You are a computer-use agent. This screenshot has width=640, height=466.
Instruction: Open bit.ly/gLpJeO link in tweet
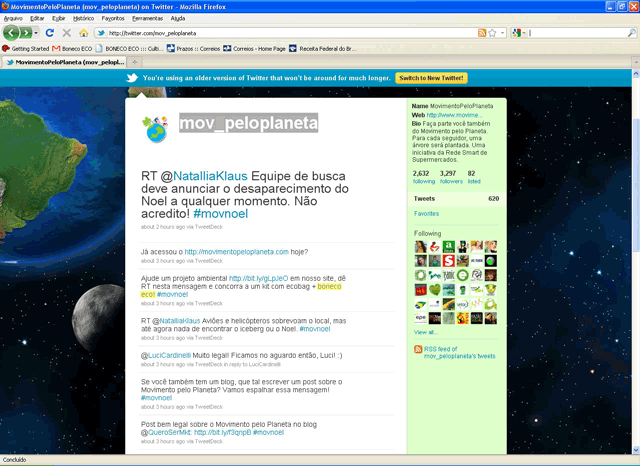258,278
